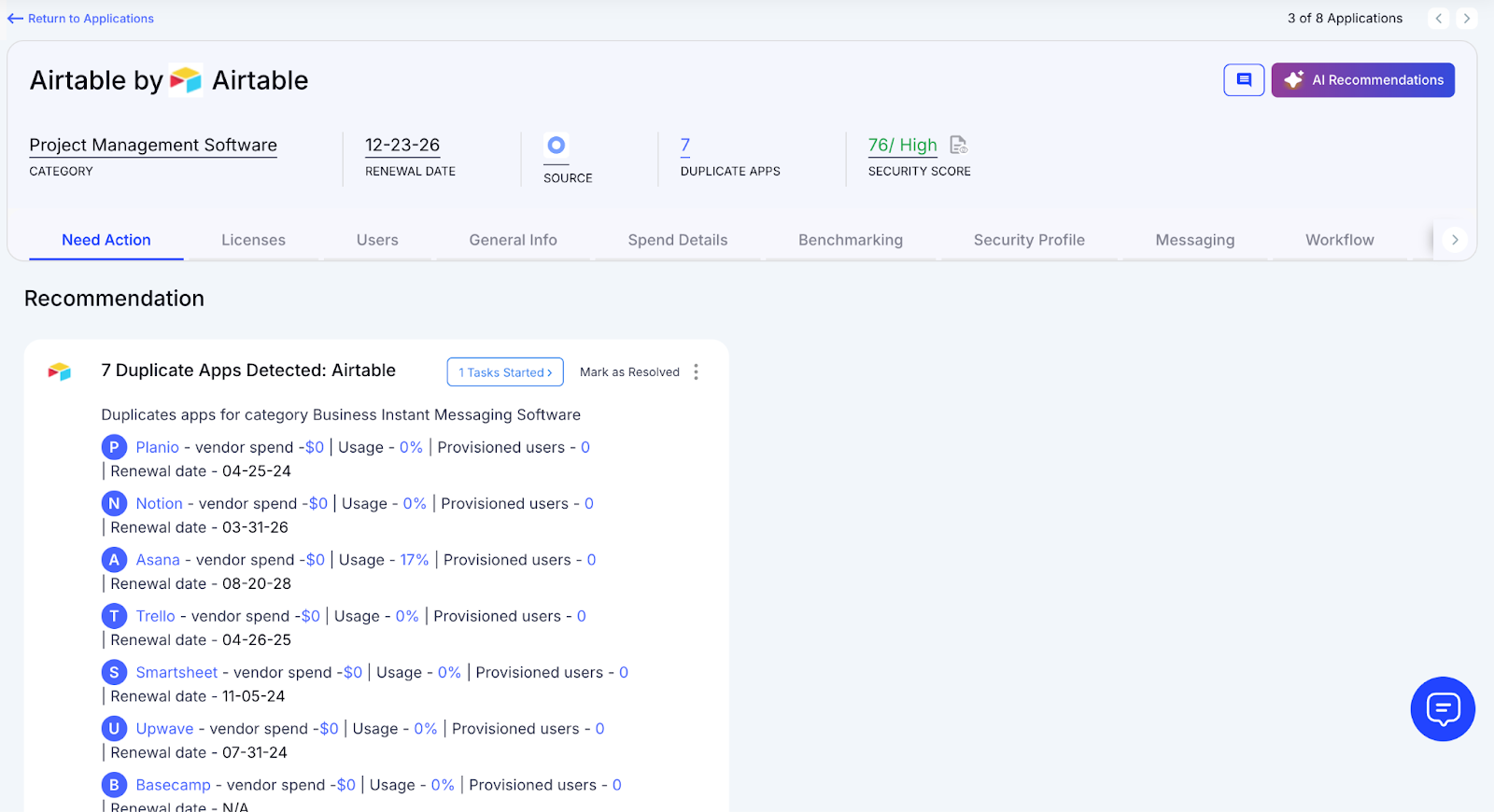
Task: Click the Trello T avatar
Action: coord(114,616)
